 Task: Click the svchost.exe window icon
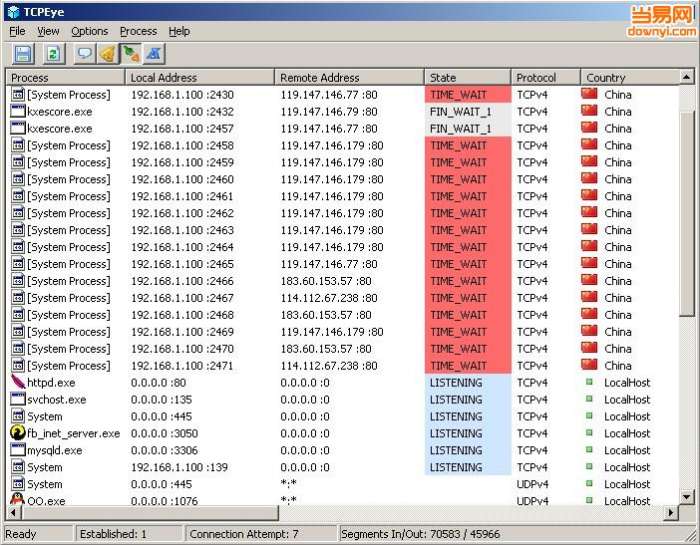pos(18,399)
